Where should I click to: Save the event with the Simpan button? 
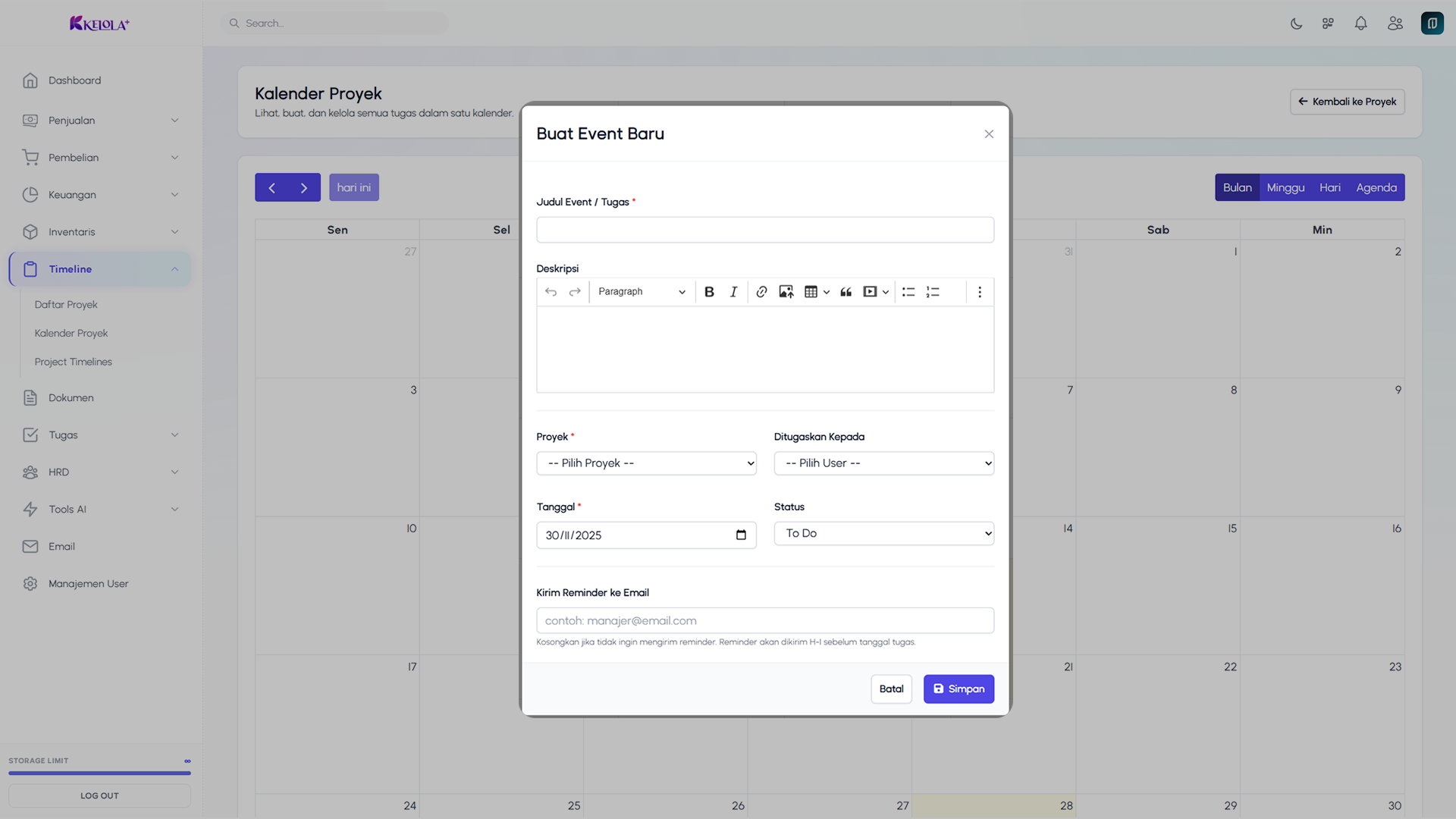tap(959, 689)
